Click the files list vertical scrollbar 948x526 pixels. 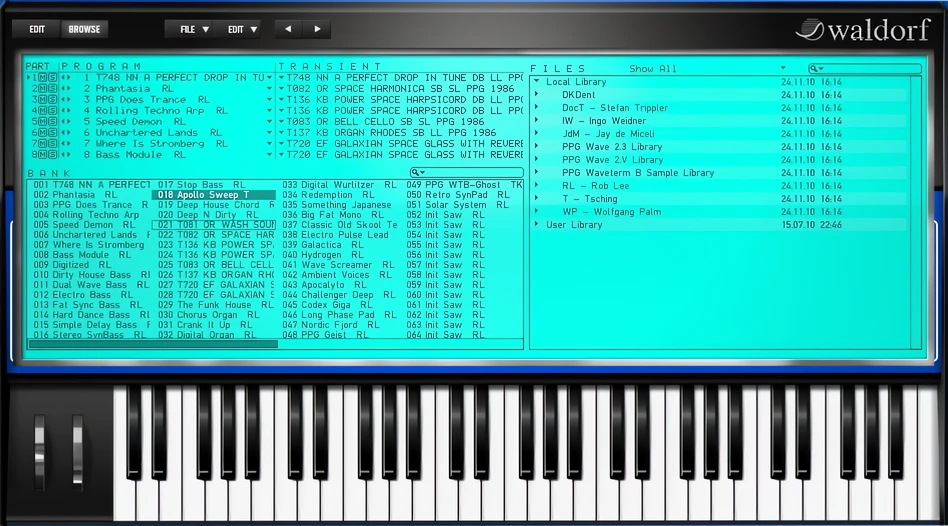[915, 212]
